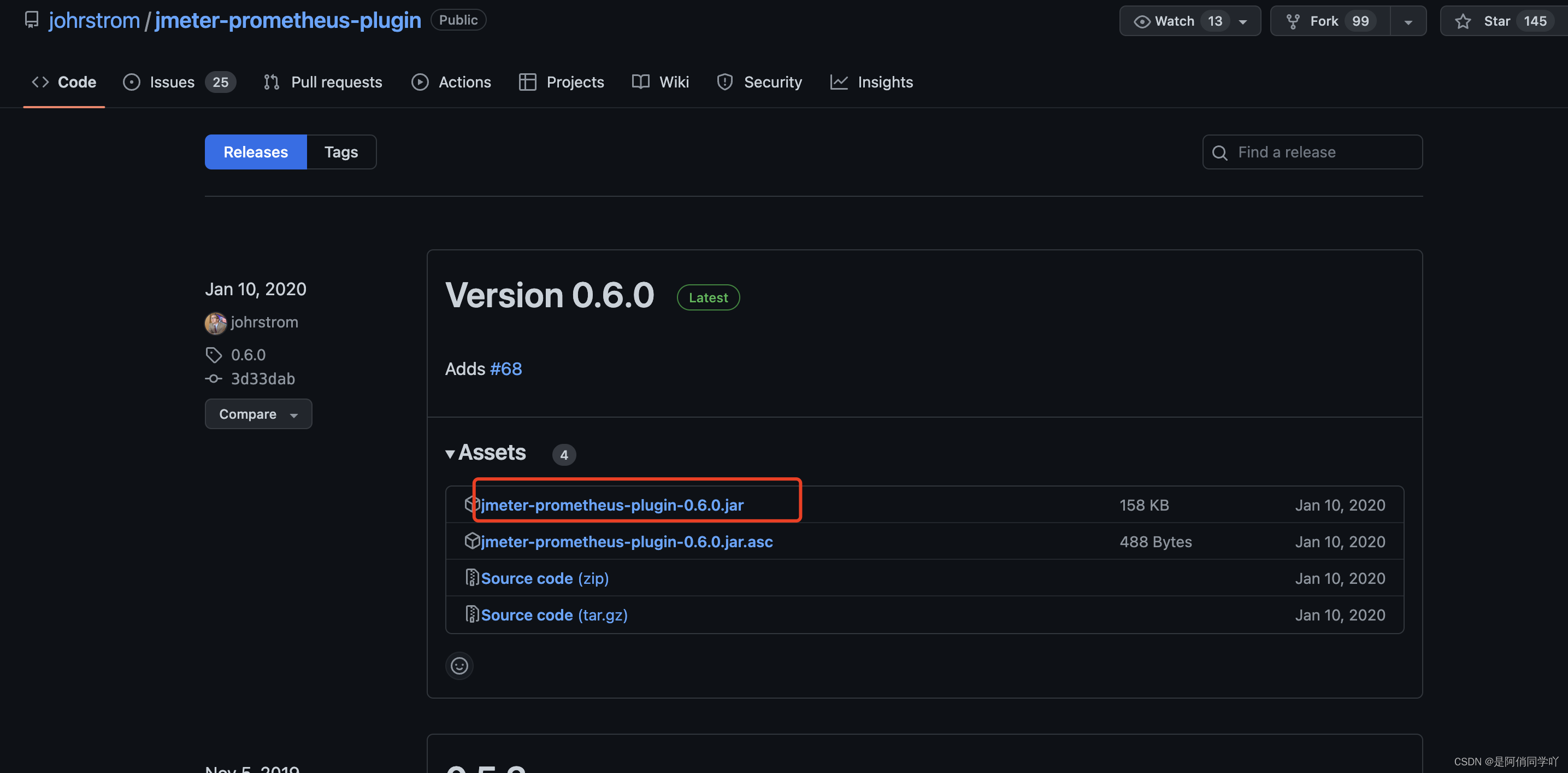Click the 488 Bytes file size text

click(1156, 542)
